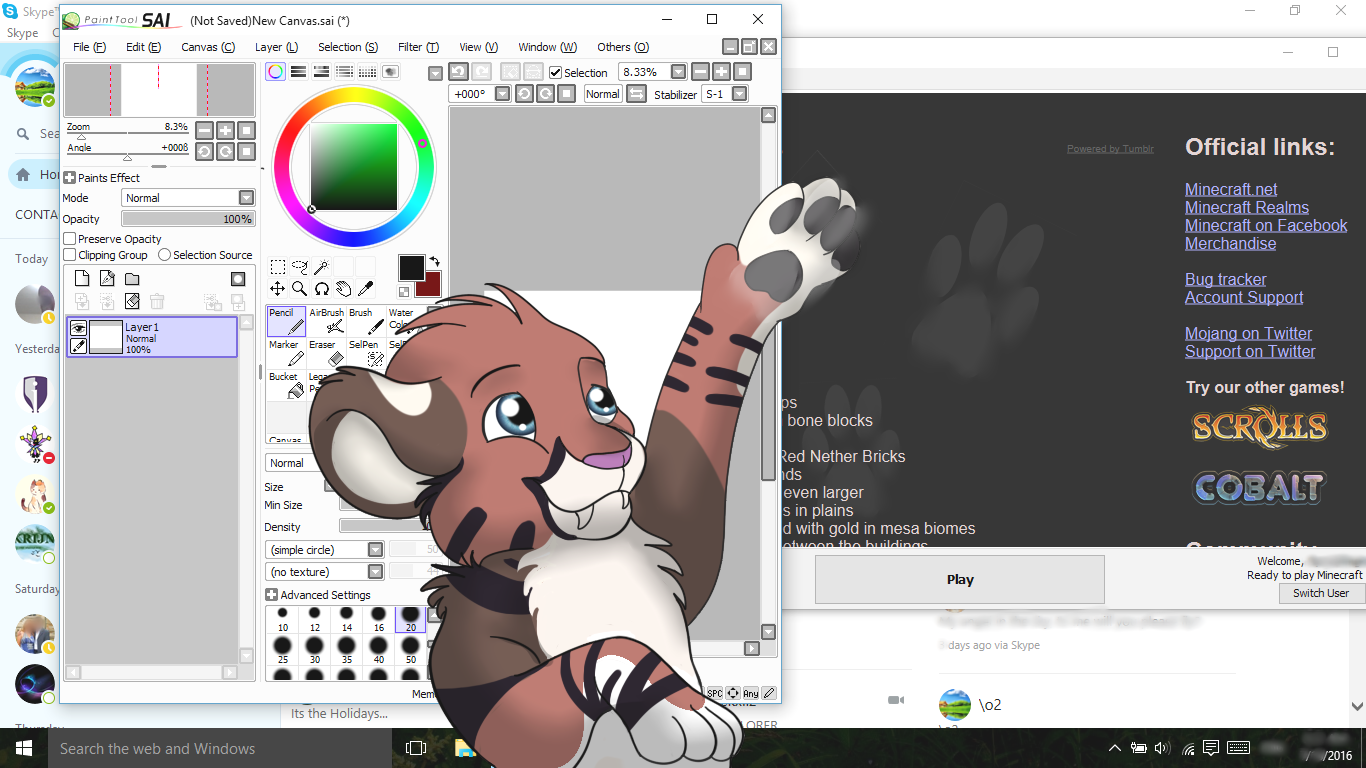This screenshot has height=768, width=1366.
Task: Expand Advanced Settings section
Action: click(271, 595)
